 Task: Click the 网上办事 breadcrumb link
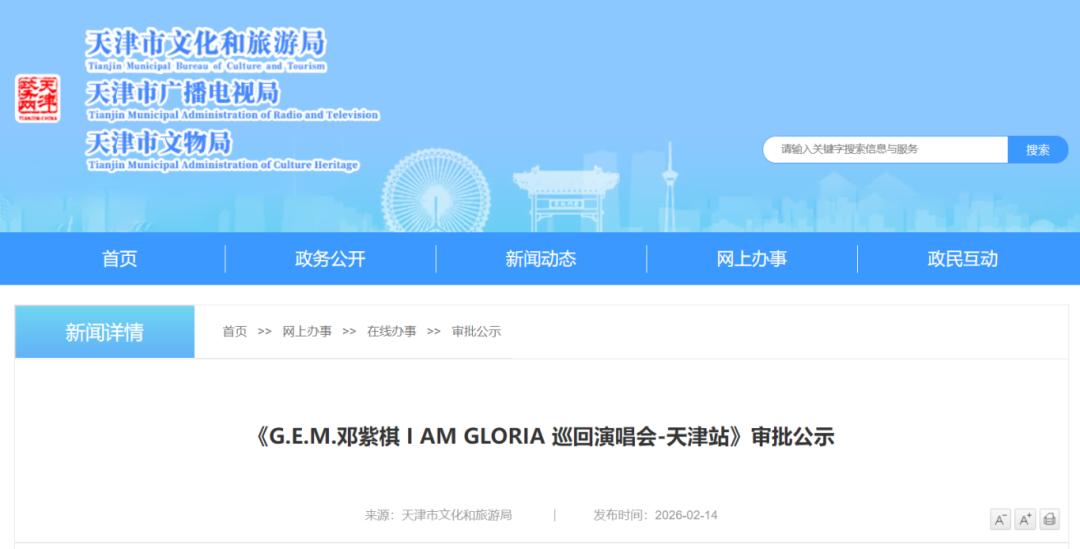(307, 331)
